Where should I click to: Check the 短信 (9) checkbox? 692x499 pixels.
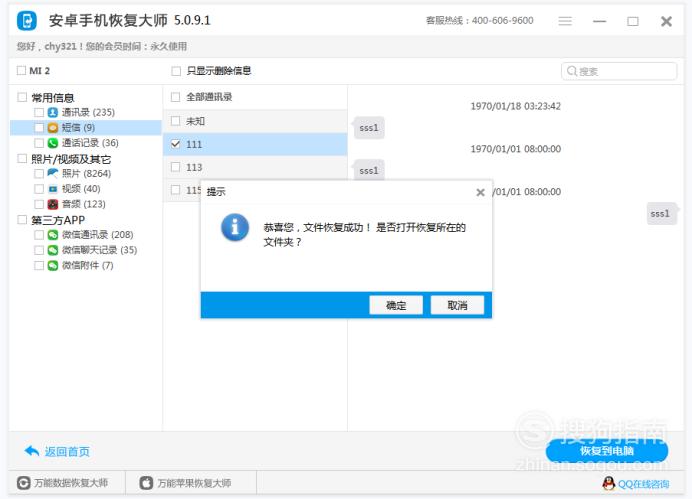tap(39, 128)
